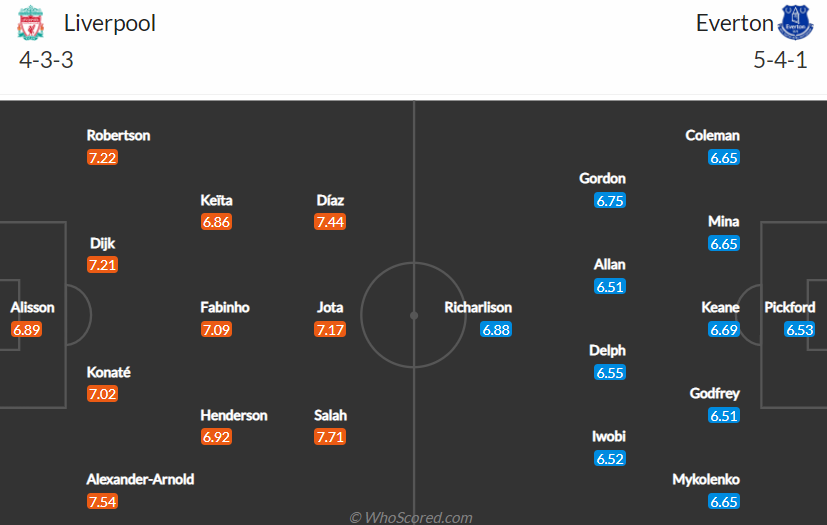This screenshot has width=827, height=525.
Task: Click Richarlison's 6.88 rating badge
Action: point(496,330)
